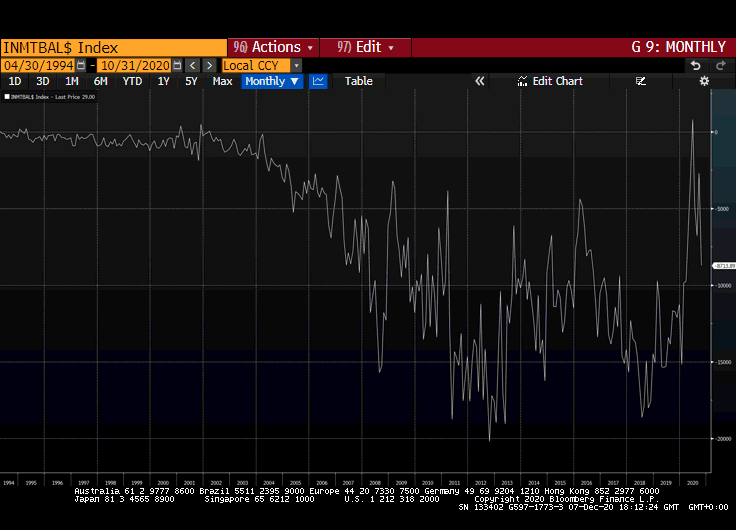
Task: Click the annotate pencil icon
Action: point(641,81)
